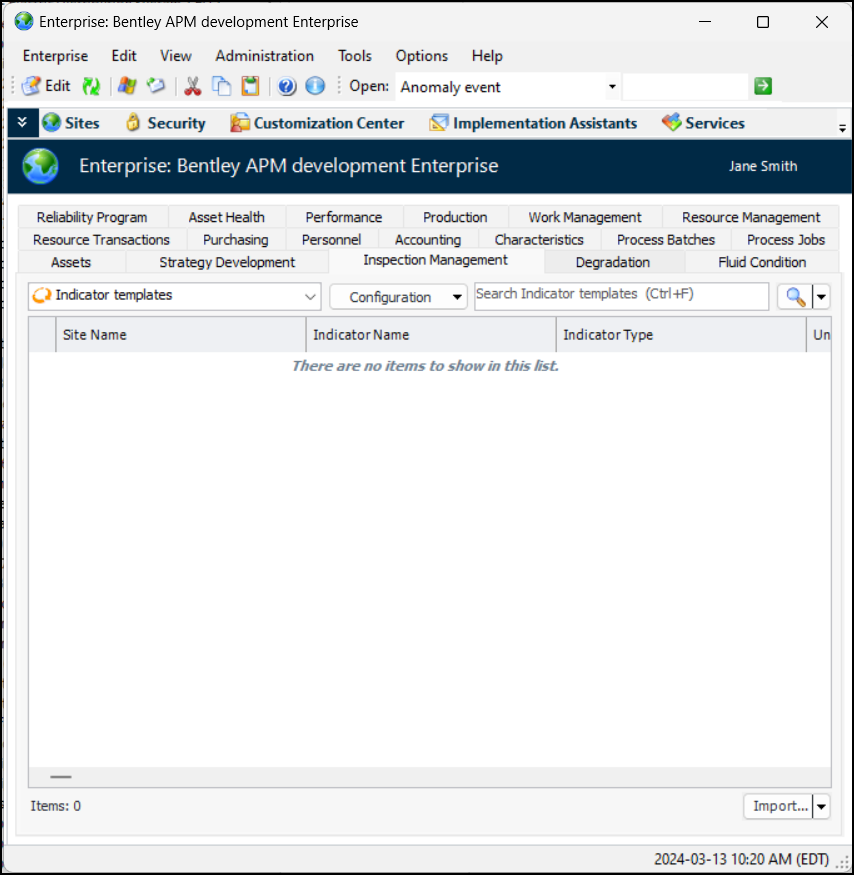The height and width of the screenshot is (875, 854).
Task: Open the Security navigation item
Action: 166,123
